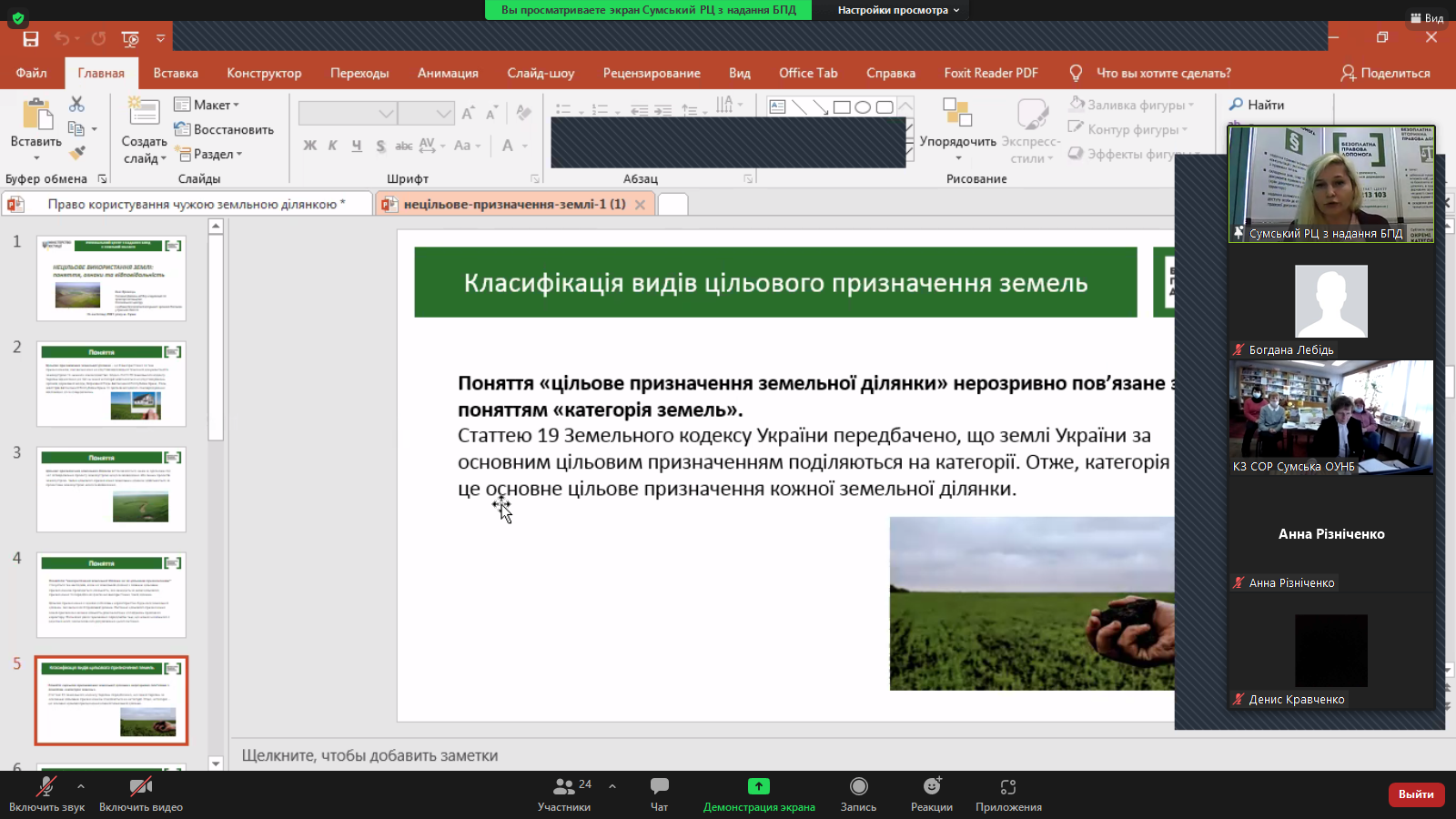The image size is (1456, 819).
Task: Open the Файл menu tab
Action: click(x=32, y=73)
